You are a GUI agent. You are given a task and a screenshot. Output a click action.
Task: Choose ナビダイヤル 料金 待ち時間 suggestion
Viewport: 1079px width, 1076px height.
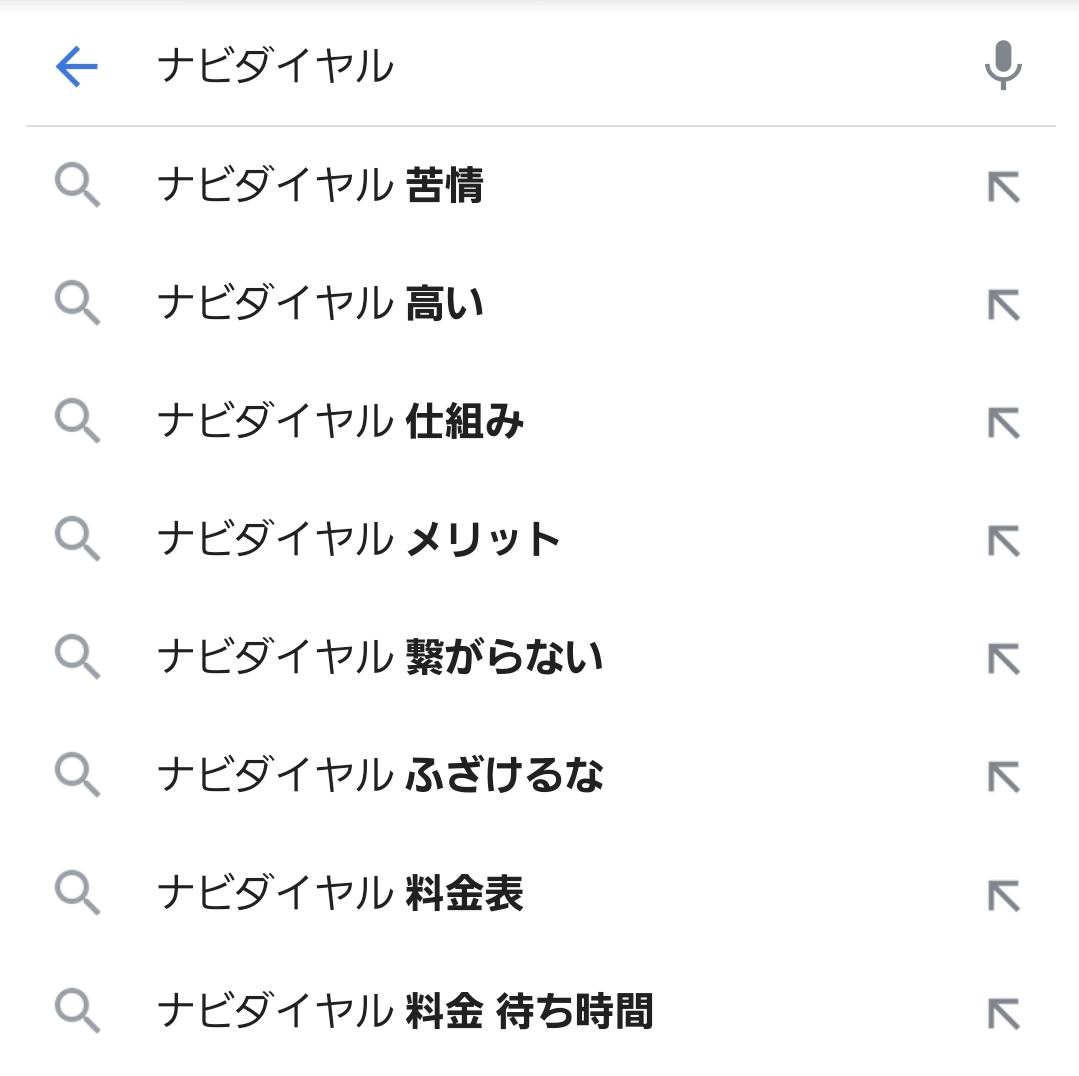coord(405,1011)
